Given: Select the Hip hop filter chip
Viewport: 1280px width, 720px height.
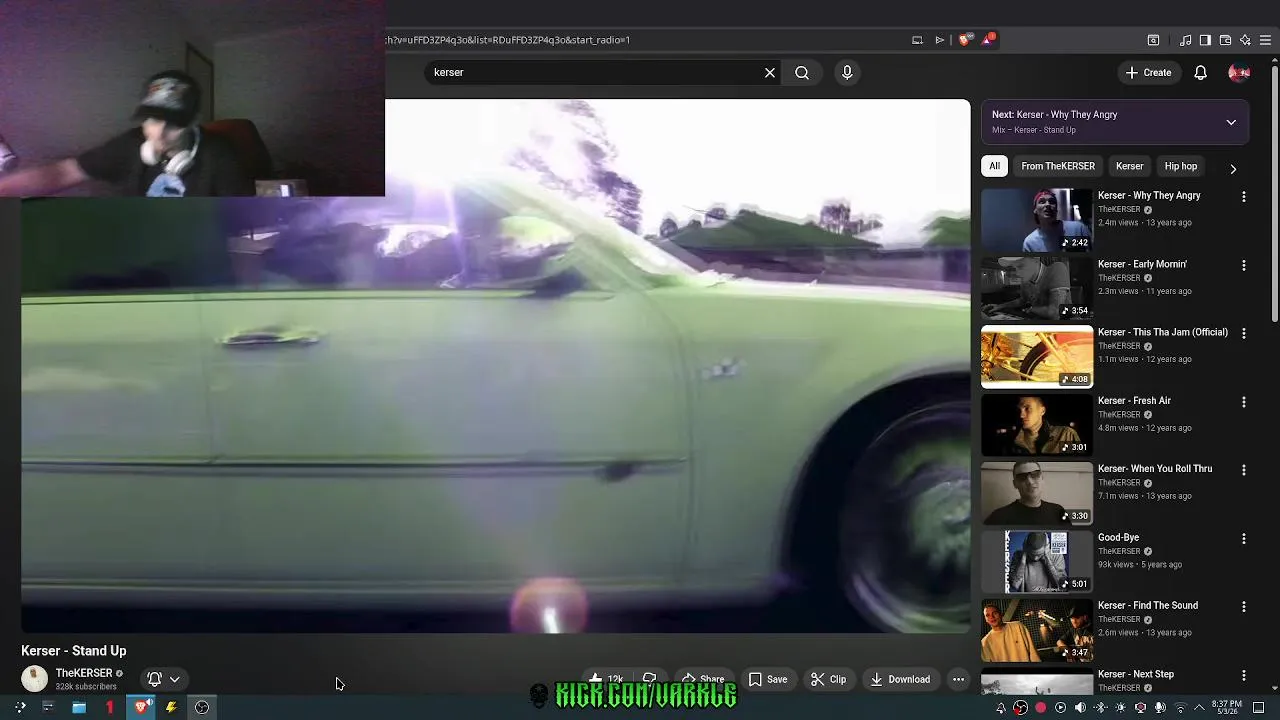Looking at the screenshot, I should (x=1180, y=166).
